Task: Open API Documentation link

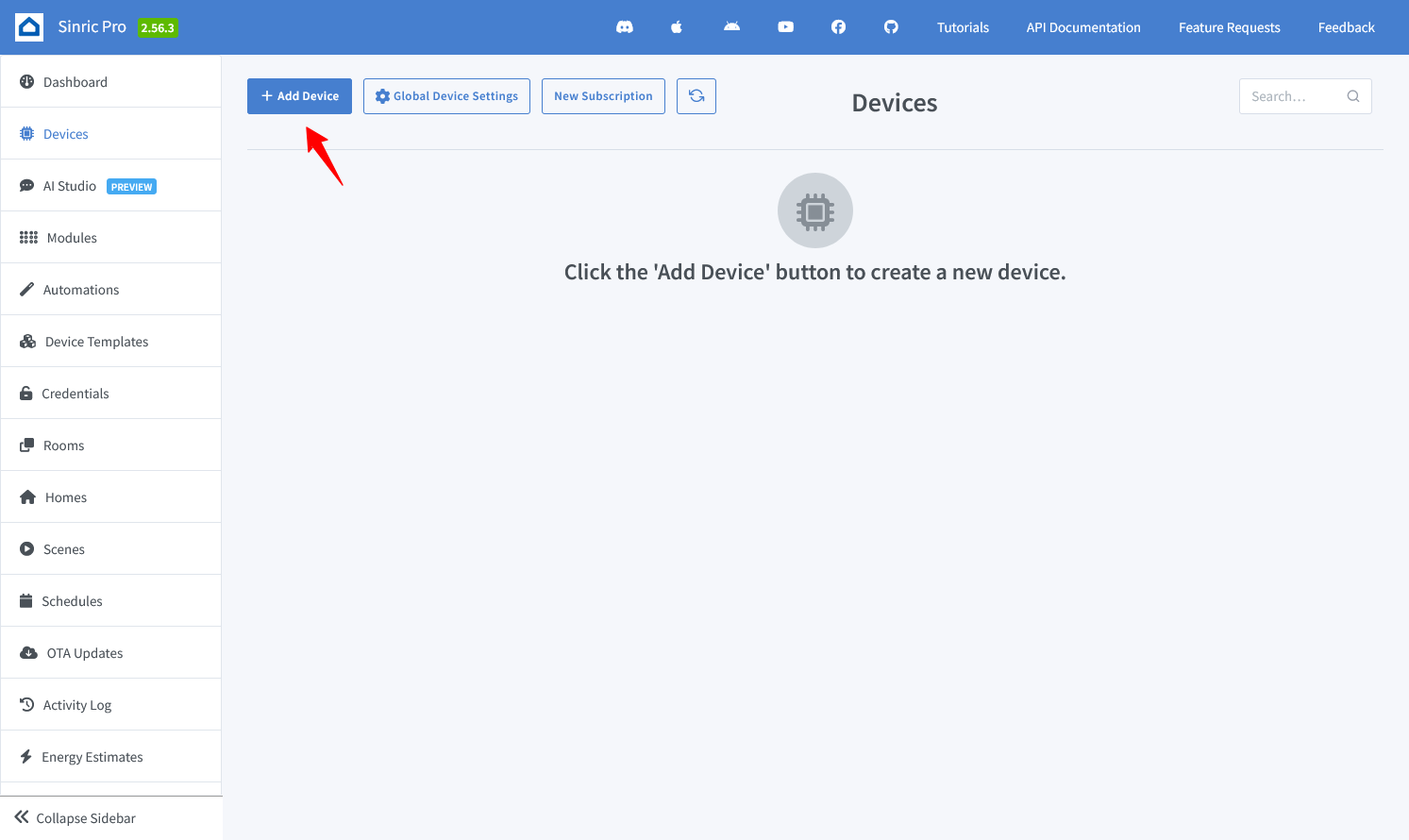Action: pos(1083,27)
